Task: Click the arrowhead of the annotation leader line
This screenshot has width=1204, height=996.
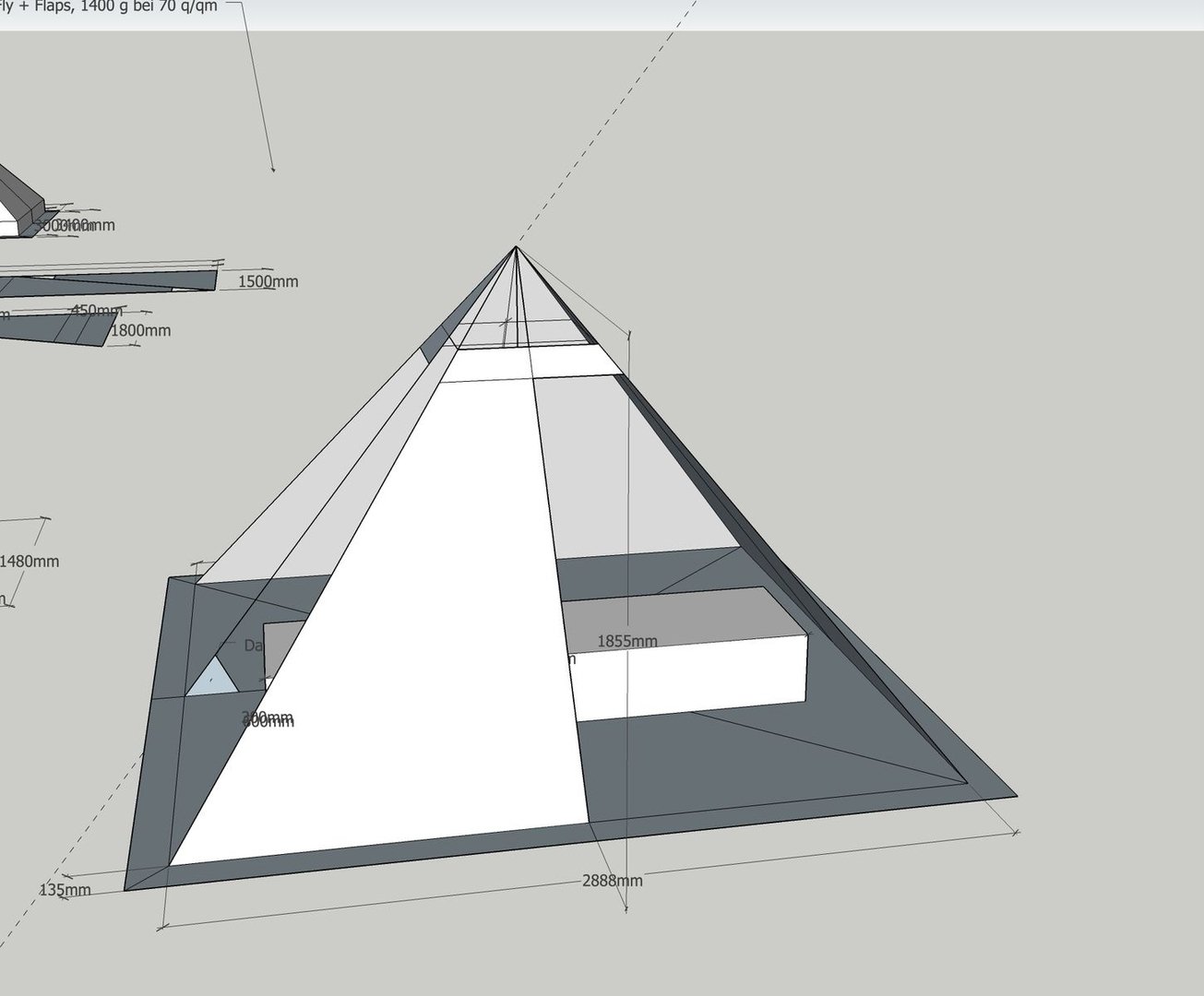Action: coord(273,170)
